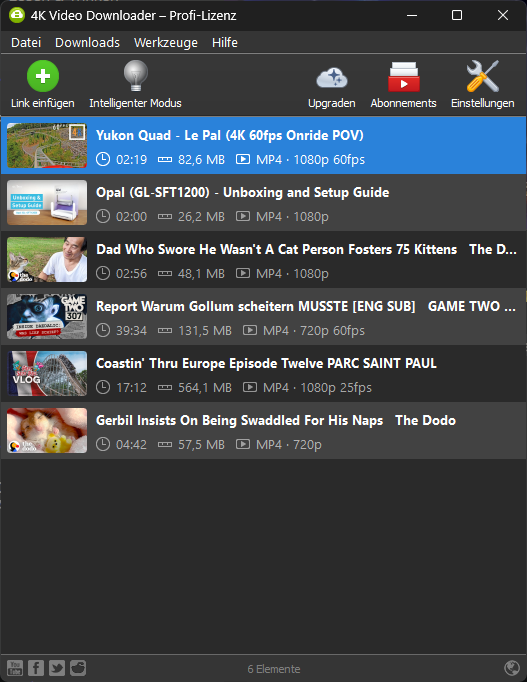This screenshot has width=527, height=682.
Task: Click the 57,5 MB file size
Action: [201, 445]
